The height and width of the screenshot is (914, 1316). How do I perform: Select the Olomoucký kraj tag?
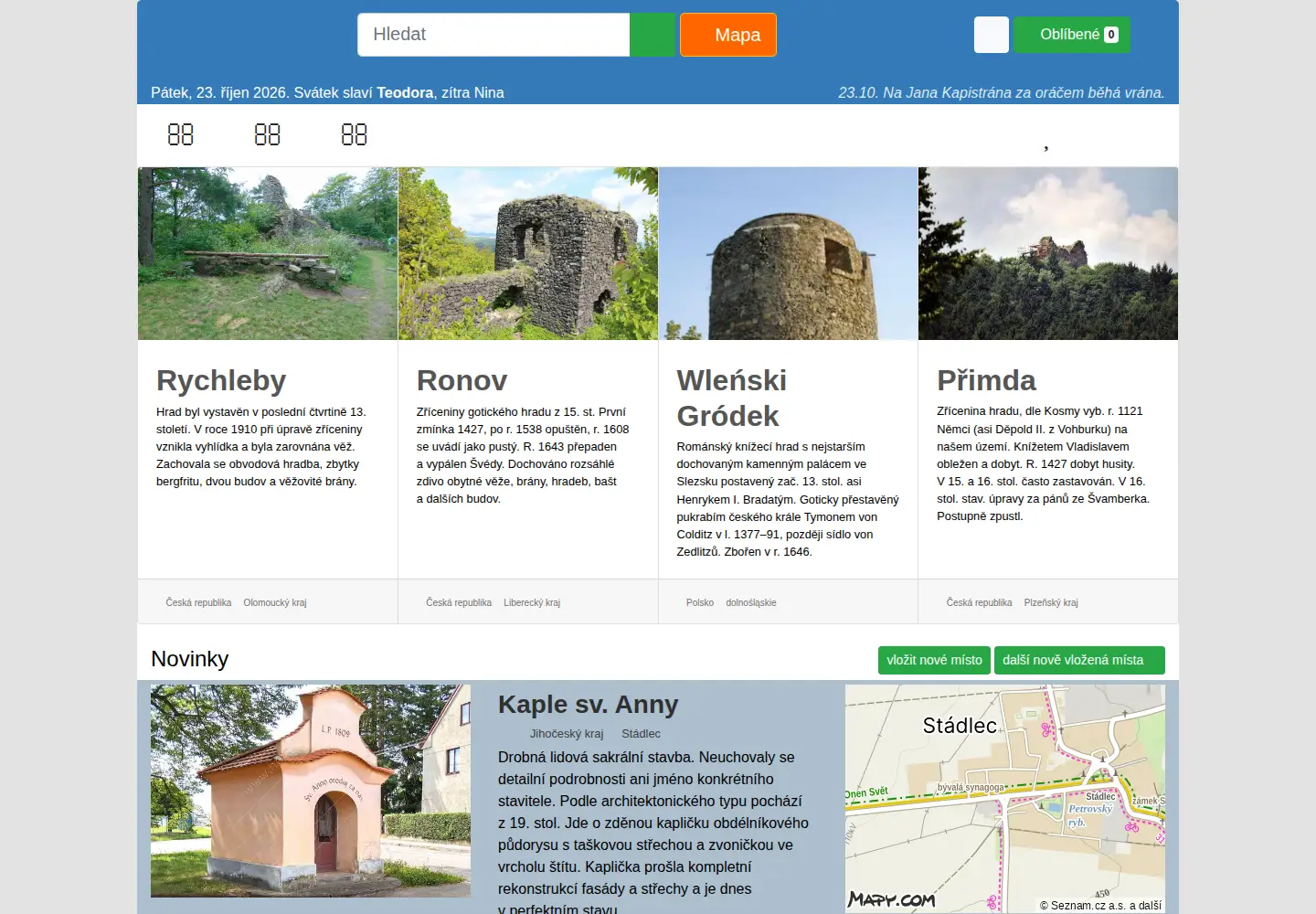coord(275,602)
